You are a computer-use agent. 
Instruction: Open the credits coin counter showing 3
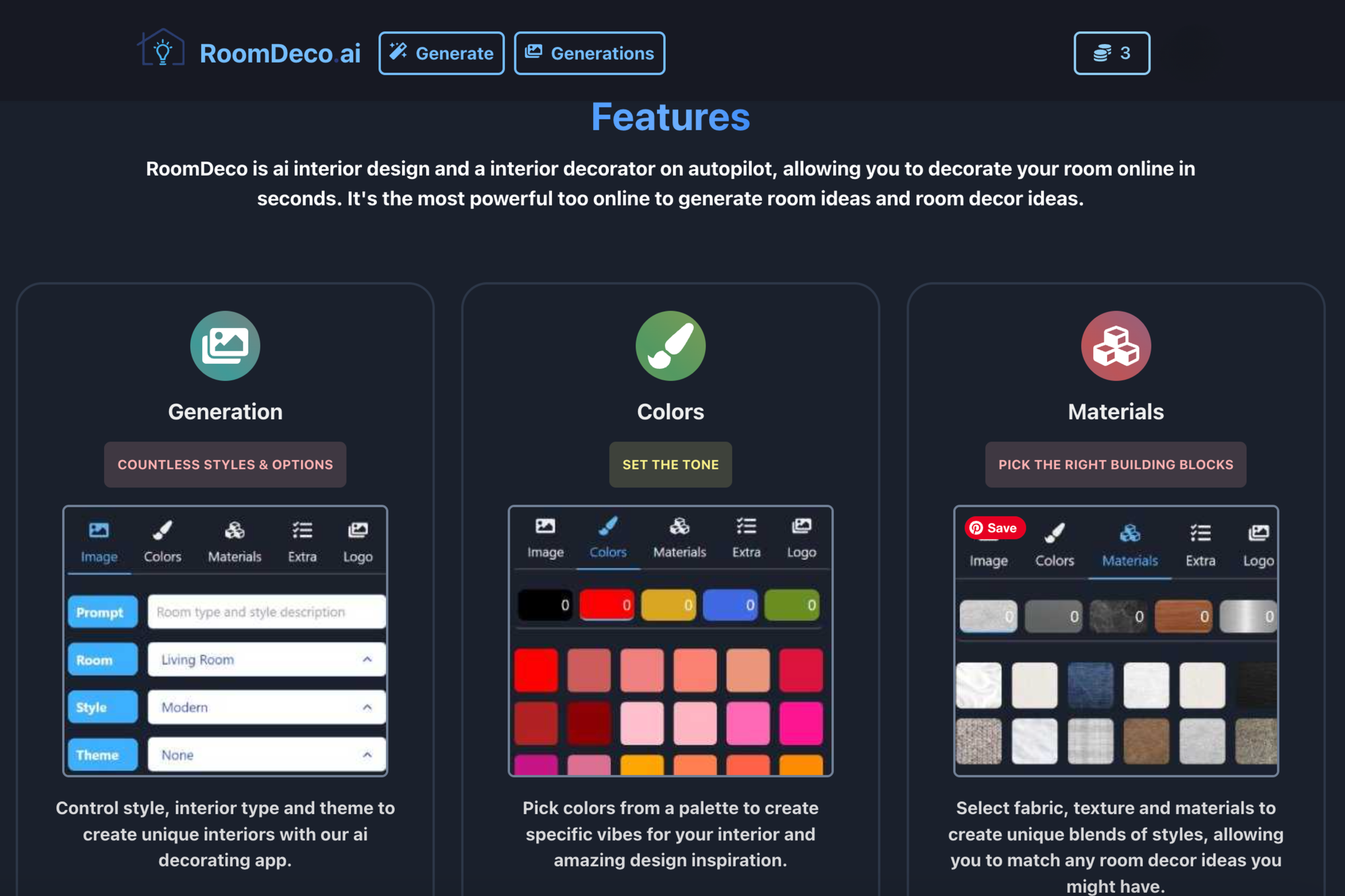click(x=1111, y=53)
